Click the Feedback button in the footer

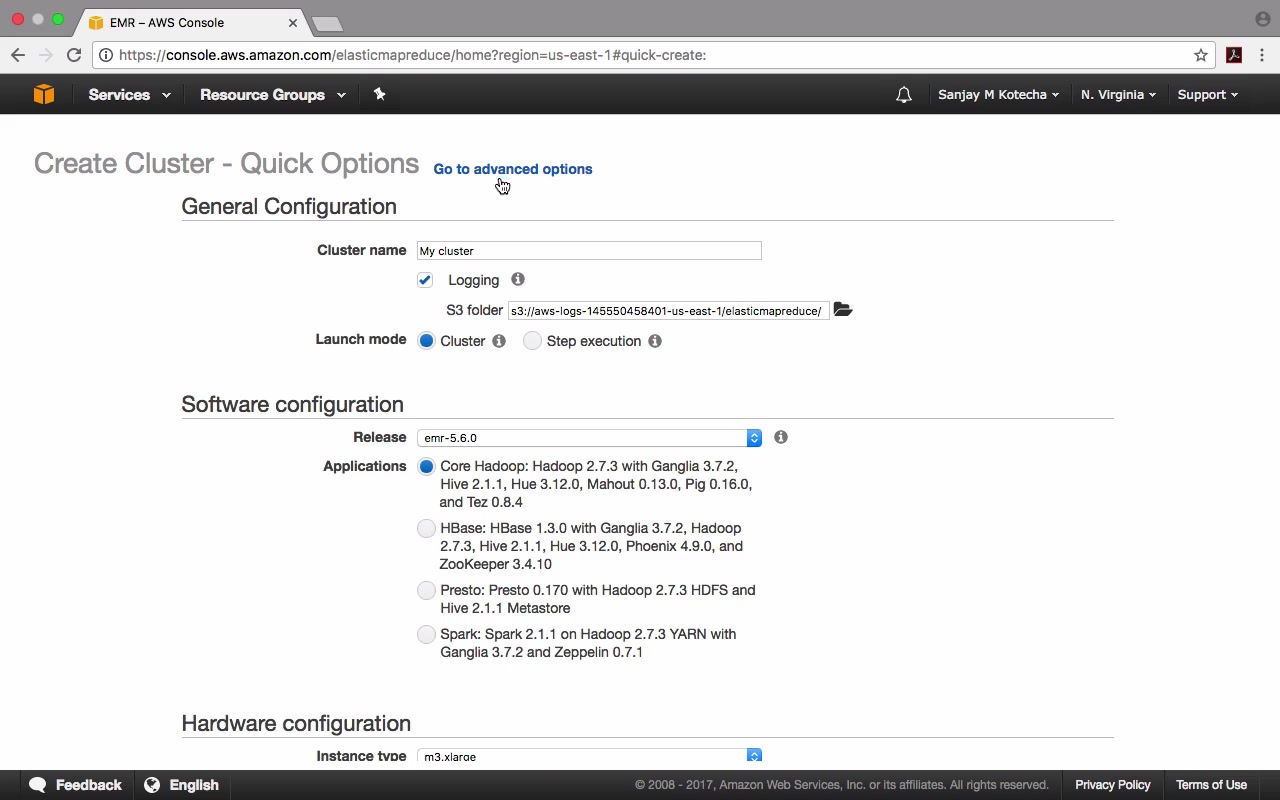(x=76, y=785)
